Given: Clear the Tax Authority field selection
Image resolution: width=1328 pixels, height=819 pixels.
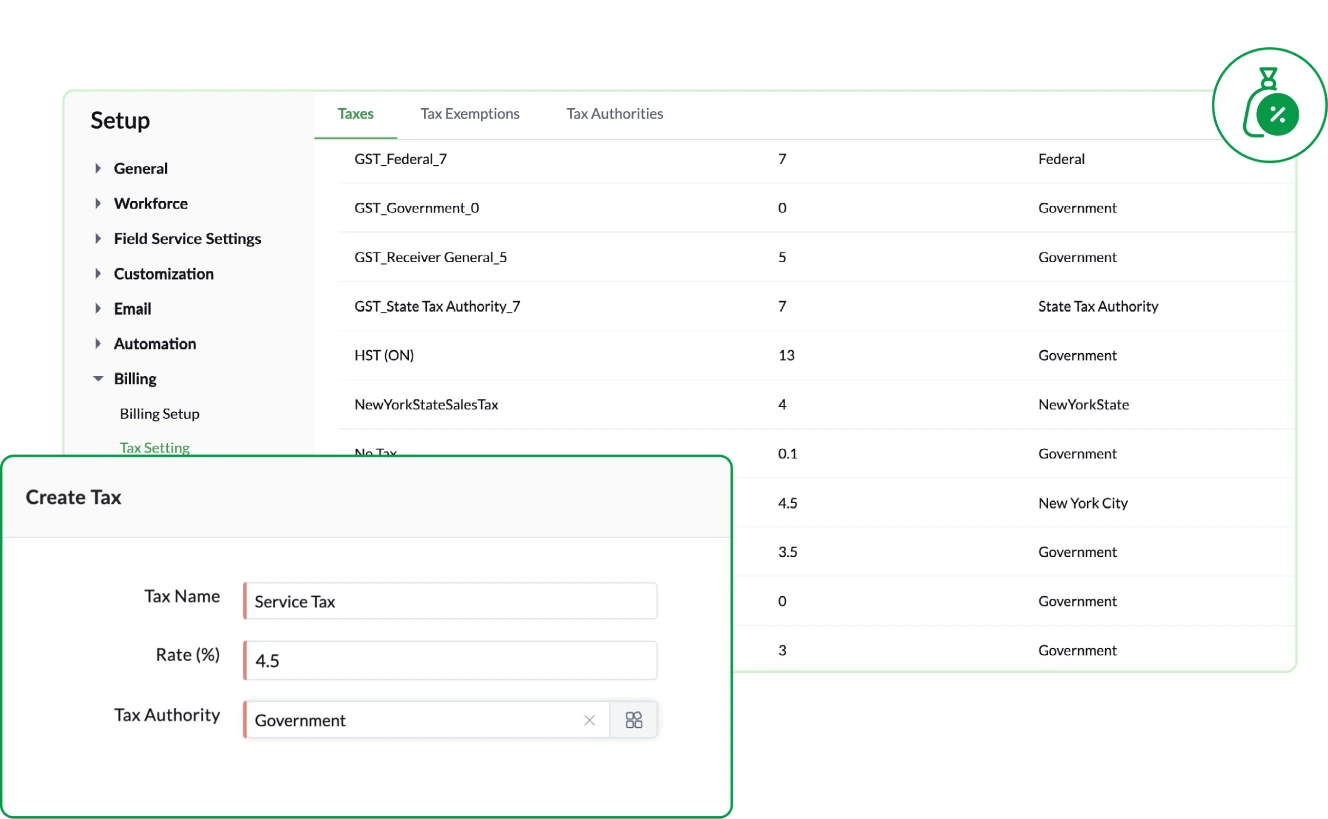Looking at the screenshot, I should 589,720.
